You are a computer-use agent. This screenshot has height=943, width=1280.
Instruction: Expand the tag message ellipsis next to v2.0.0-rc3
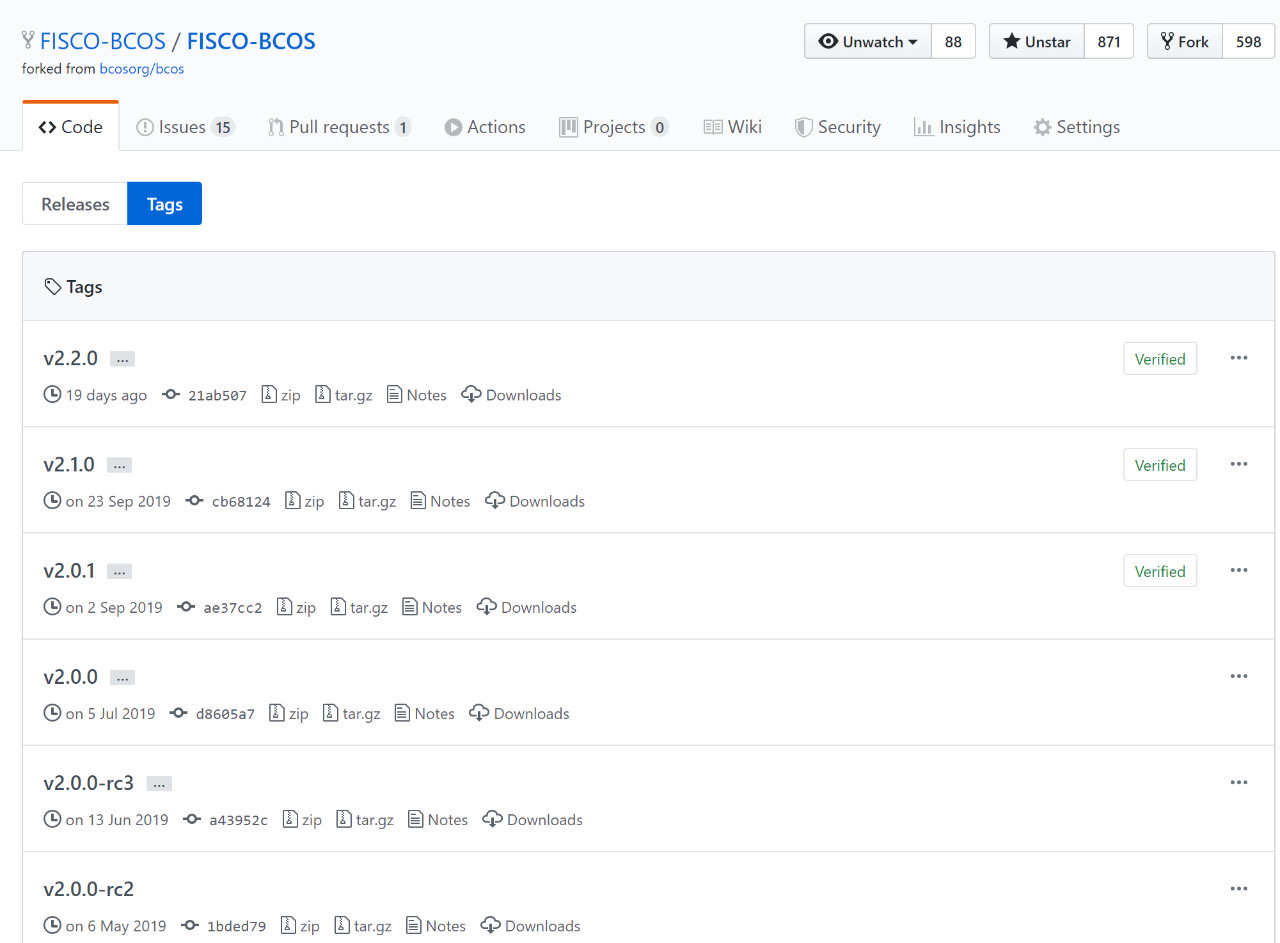[x=159, y=784]
